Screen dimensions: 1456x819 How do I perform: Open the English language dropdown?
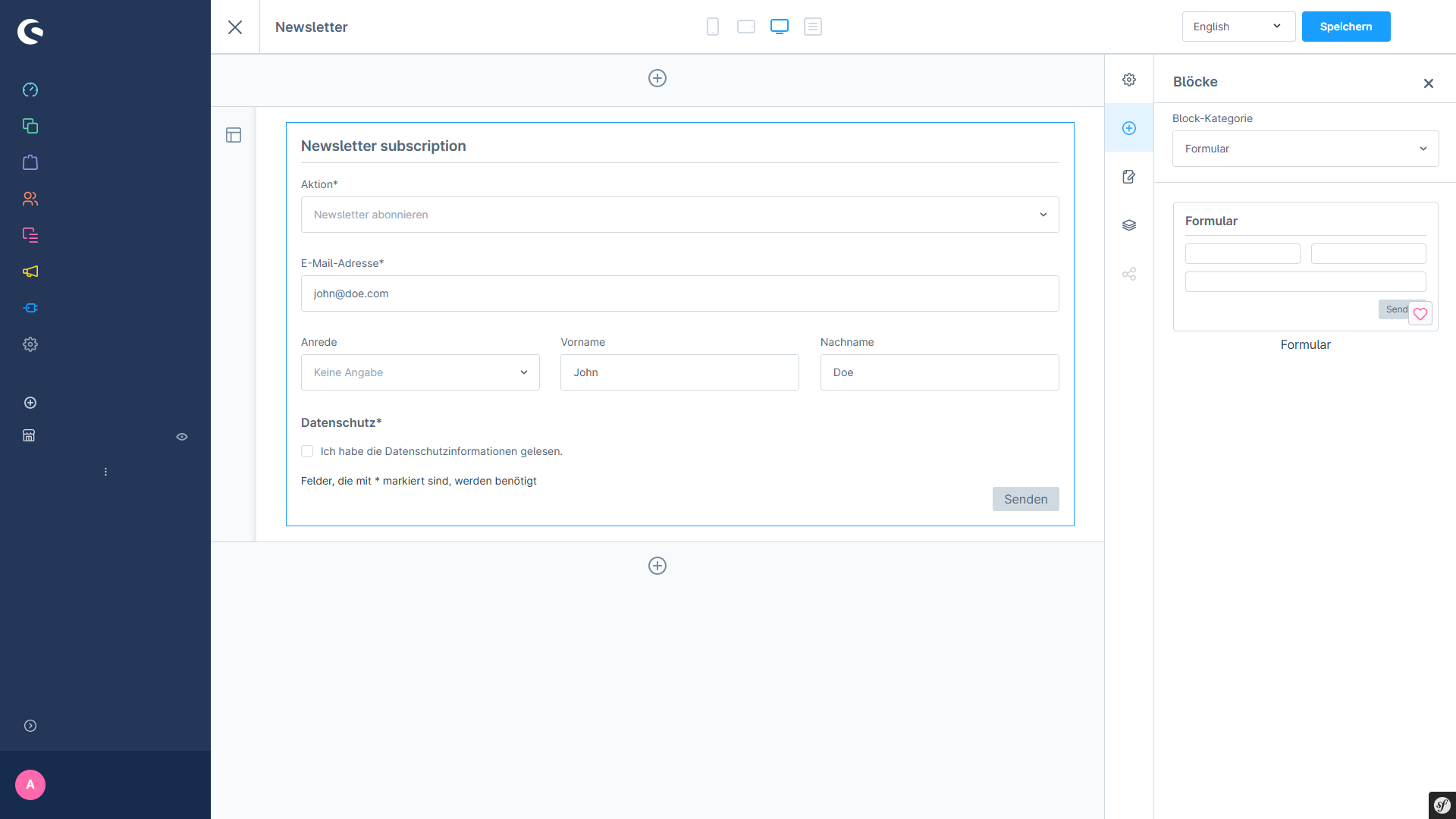[1238, 27]
